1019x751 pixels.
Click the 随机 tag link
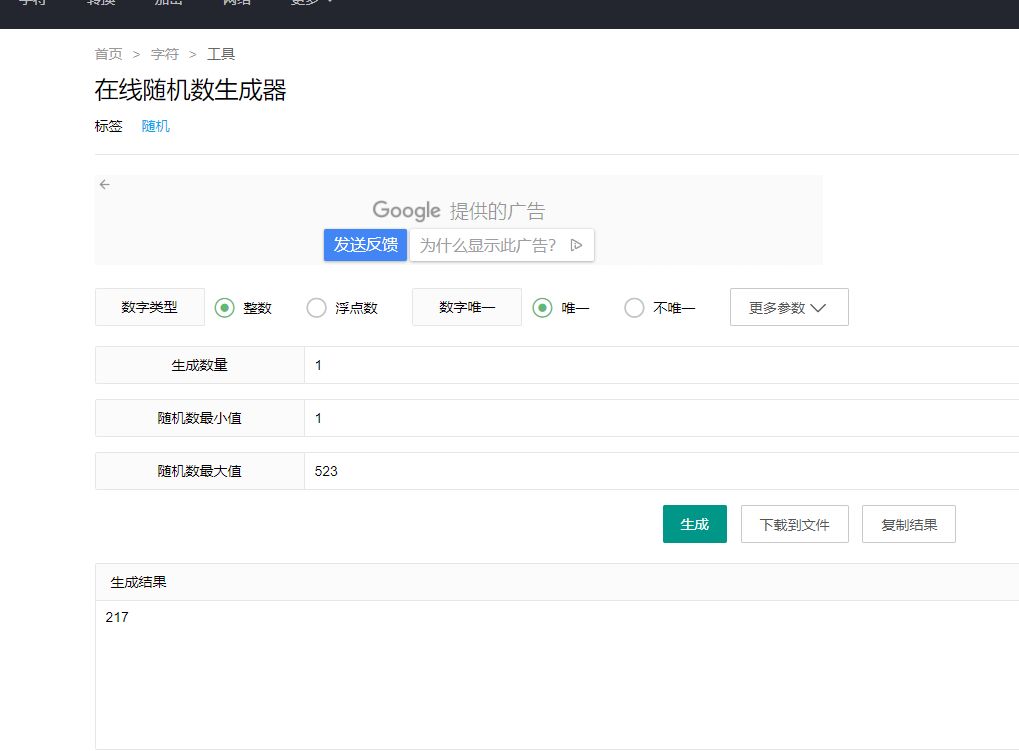coord(156,126)
